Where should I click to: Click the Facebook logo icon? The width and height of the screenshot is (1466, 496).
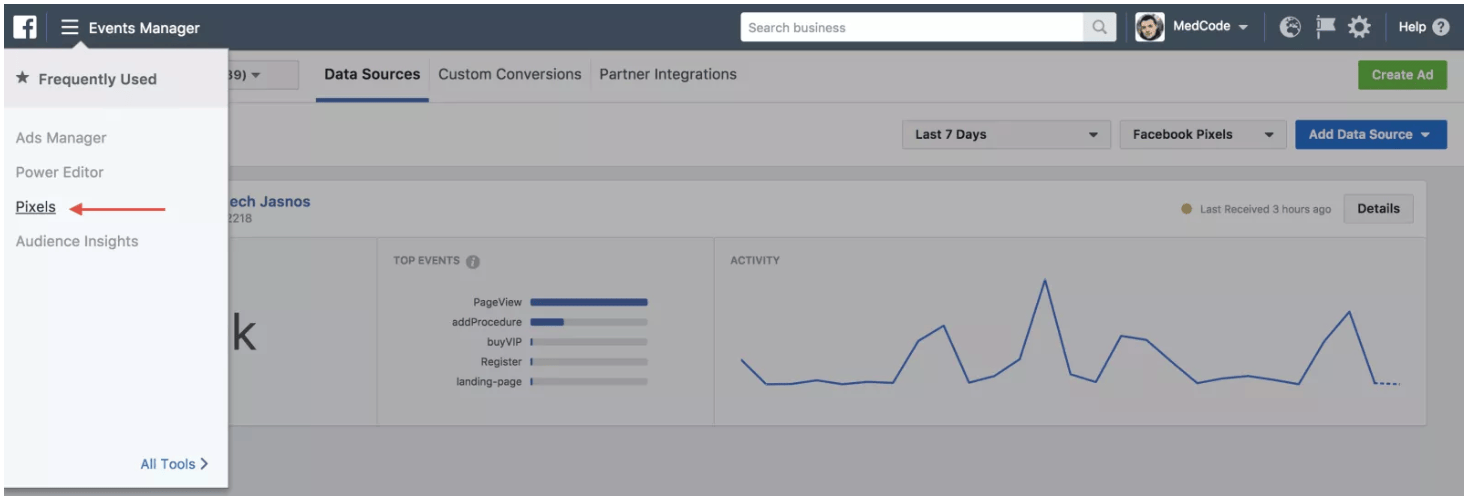click(x=25, y=28)
